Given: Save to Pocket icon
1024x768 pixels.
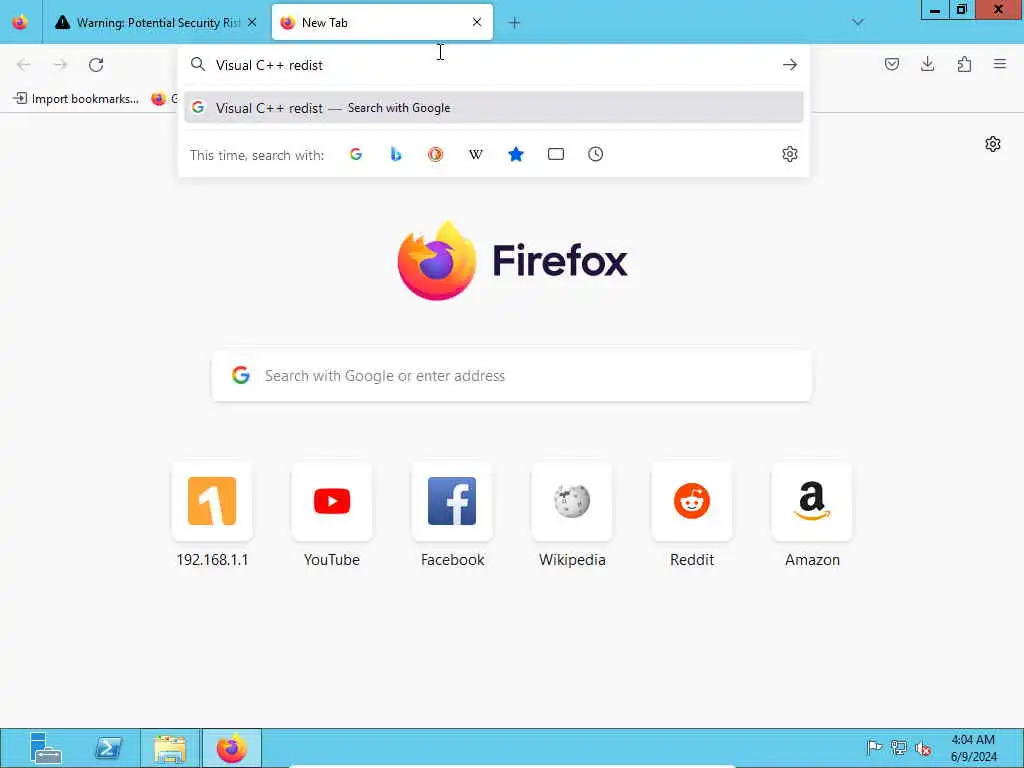Looking at the screenshot, I should tap(891, 64).
